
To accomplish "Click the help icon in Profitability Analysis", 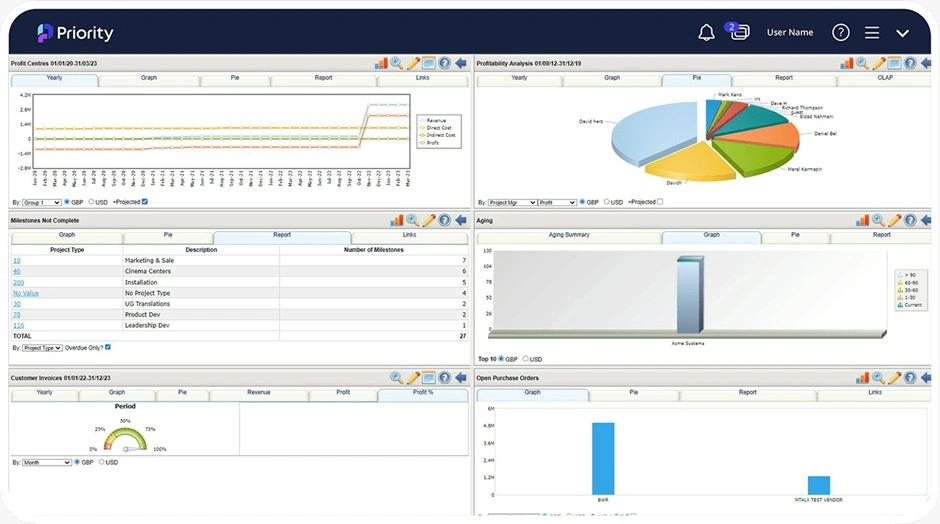I will click(910, 63).
